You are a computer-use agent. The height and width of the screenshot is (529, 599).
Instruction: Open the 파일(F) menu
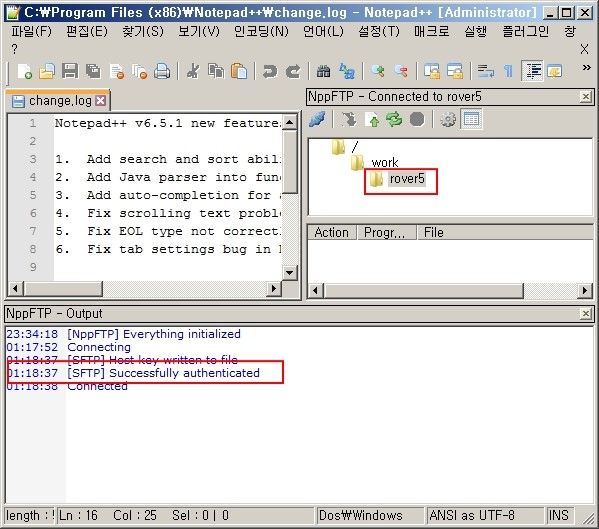[31, 31]
